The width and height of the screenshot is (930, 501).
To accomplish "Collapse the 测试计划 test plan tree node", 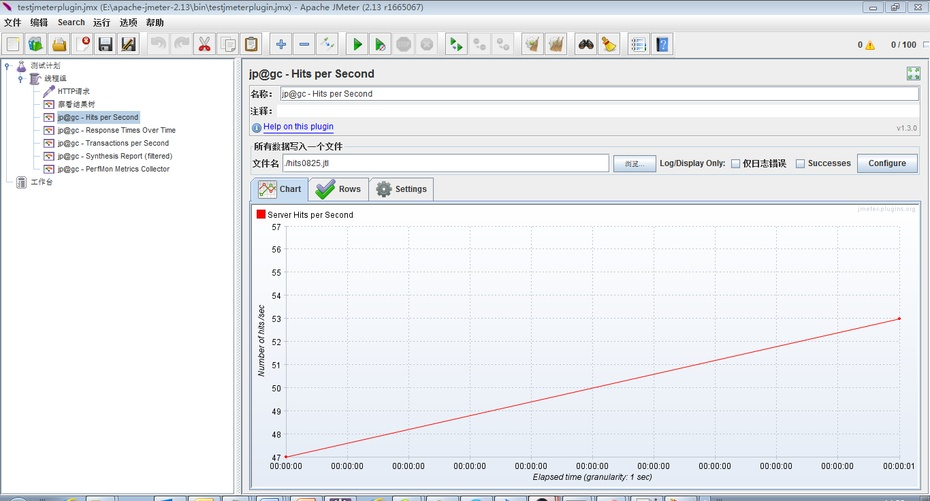I will tap(8, 66).
